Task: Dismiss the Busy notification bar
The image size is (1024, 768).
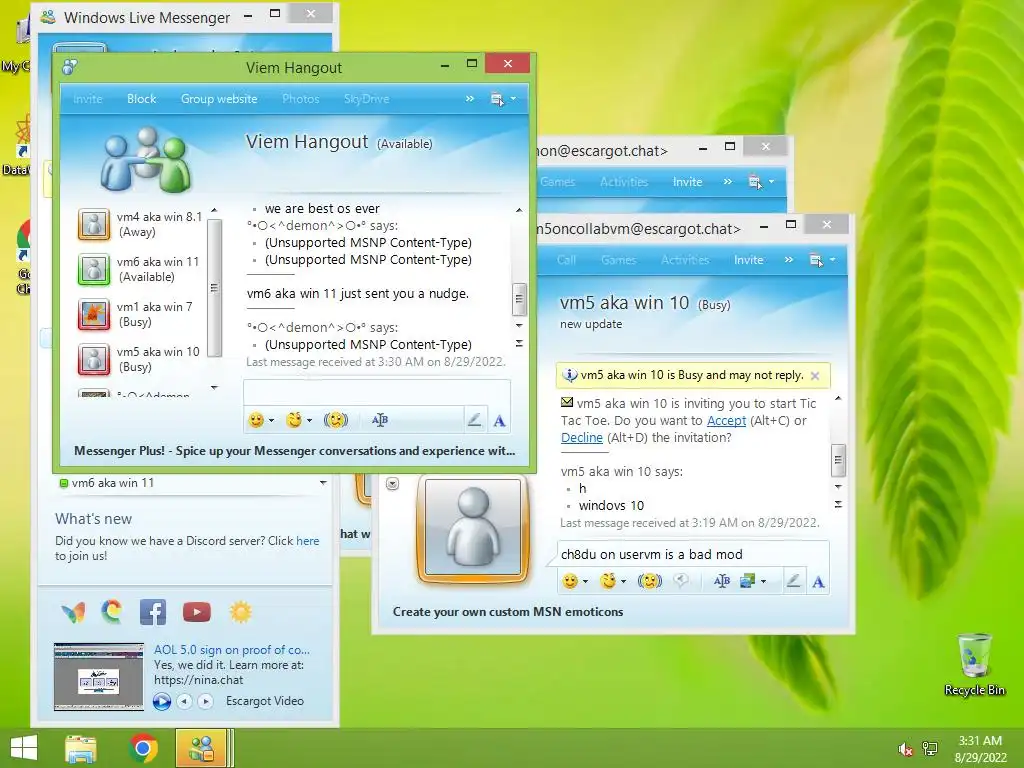Action: [815, 376]
